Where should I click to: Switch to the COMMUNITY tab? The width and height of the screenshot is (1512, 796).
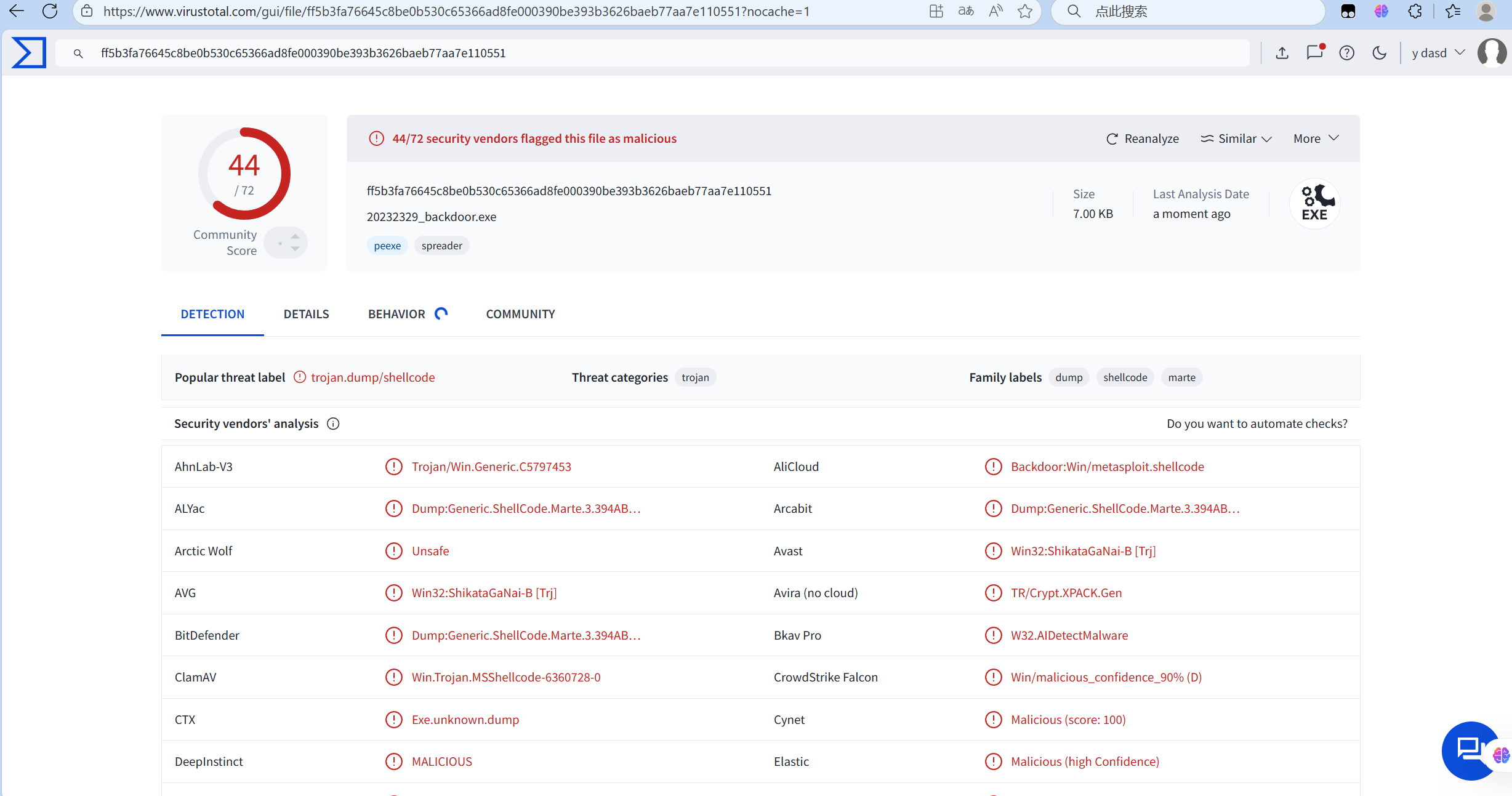pos(520,314)
